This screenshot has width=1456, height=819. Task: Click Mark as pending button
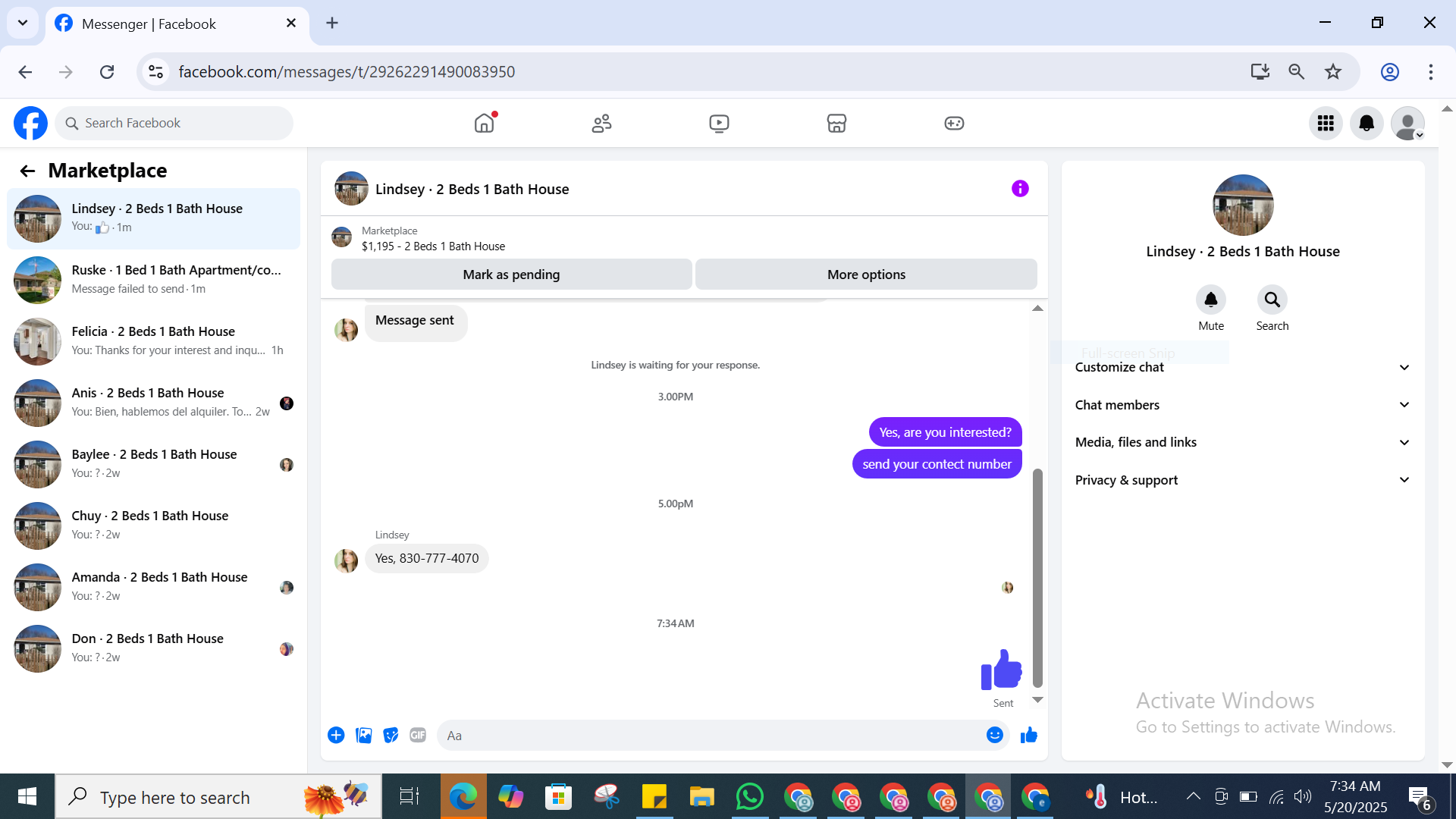[x=511, y=275]
